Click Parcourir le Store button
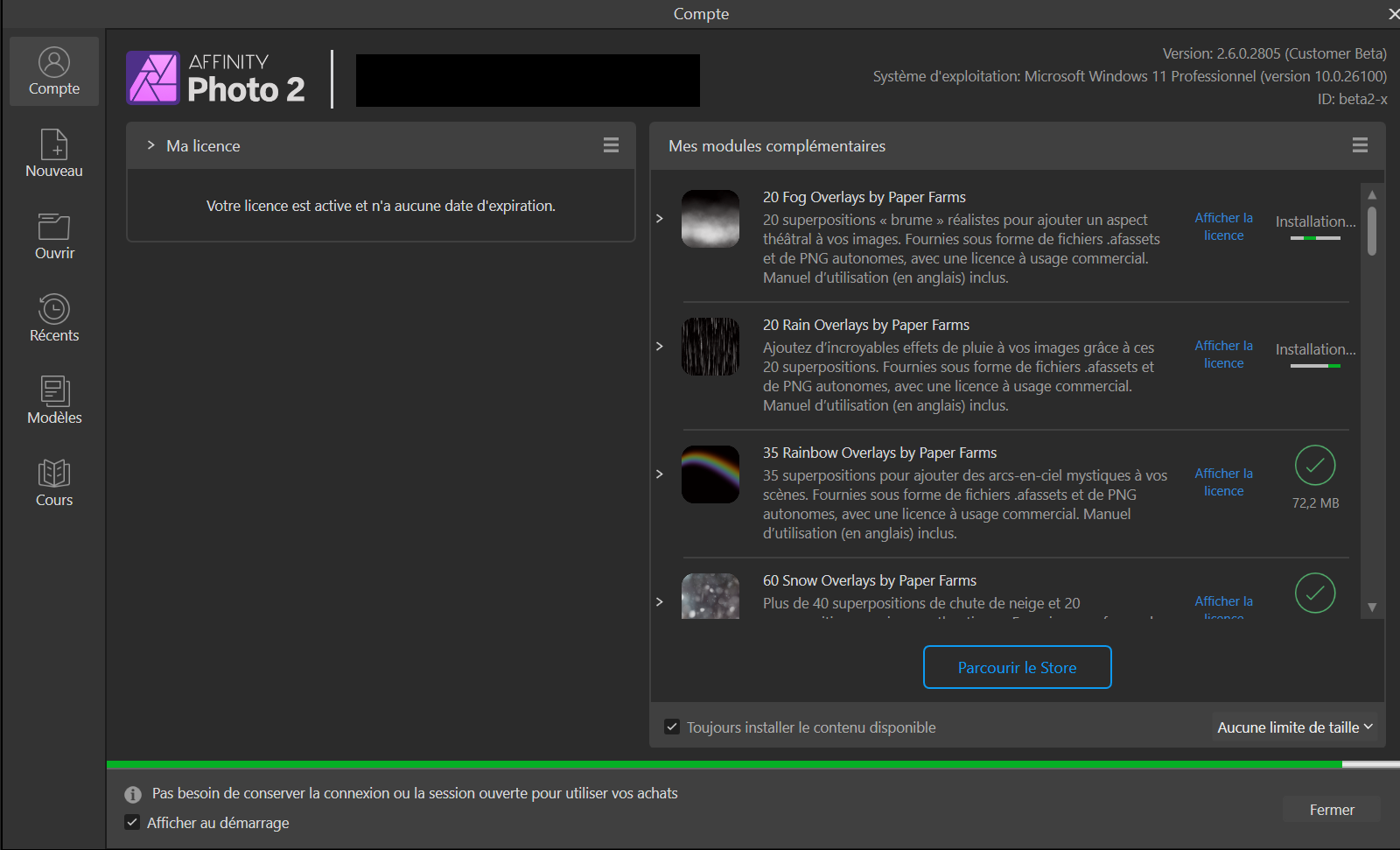 click(x=1018, y=667)
